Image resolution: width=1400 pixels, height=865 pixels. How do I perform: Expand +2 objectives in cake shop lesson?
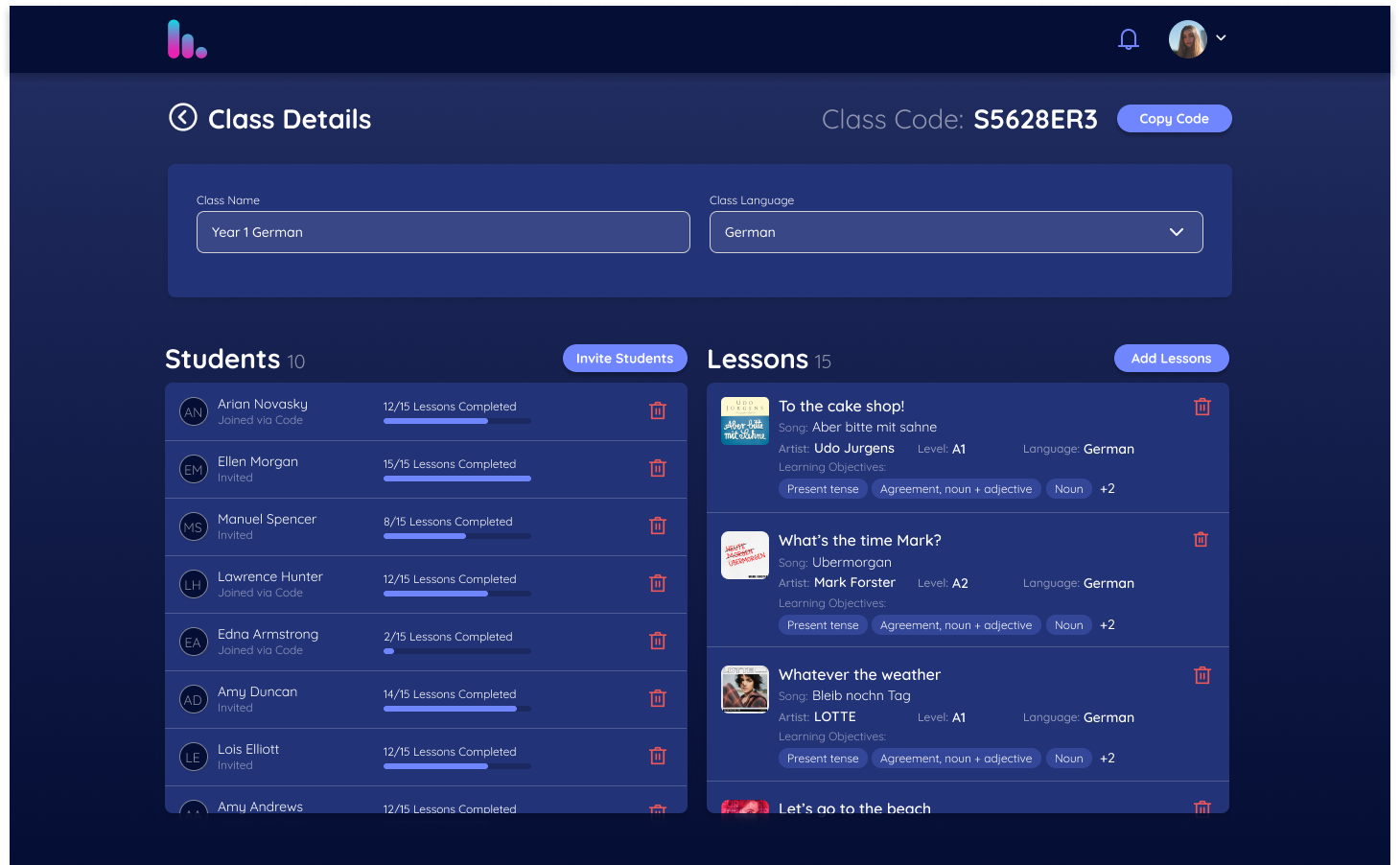[1108, 489]
